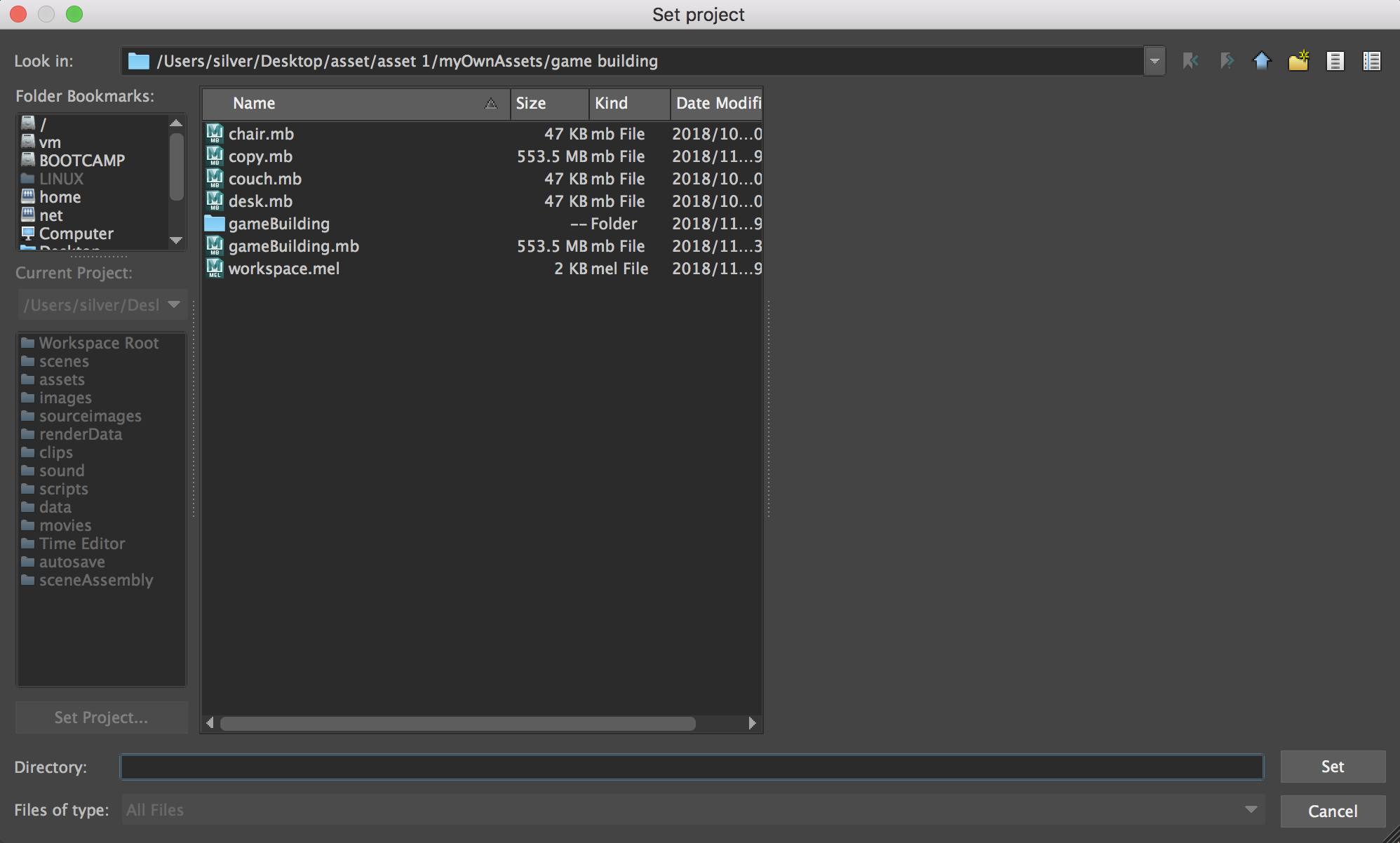This screenshot has width=1400, height=843.
Task: Create a new folder icon
Action: [1298, 61]
